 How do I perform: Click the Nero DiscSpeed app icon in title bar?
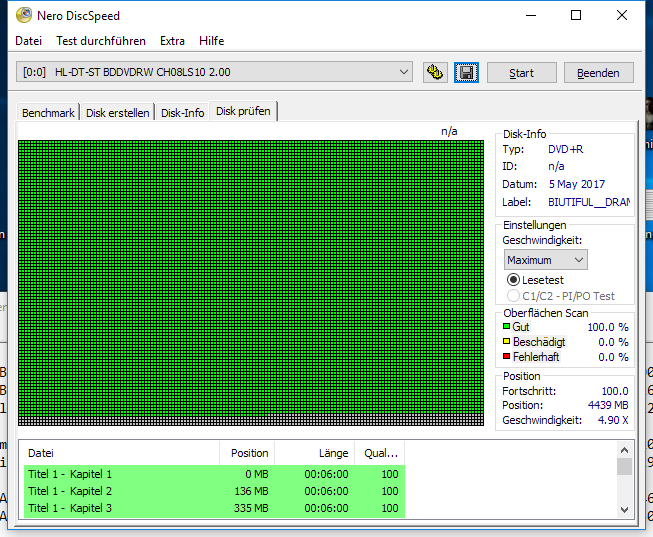[24, 15]
